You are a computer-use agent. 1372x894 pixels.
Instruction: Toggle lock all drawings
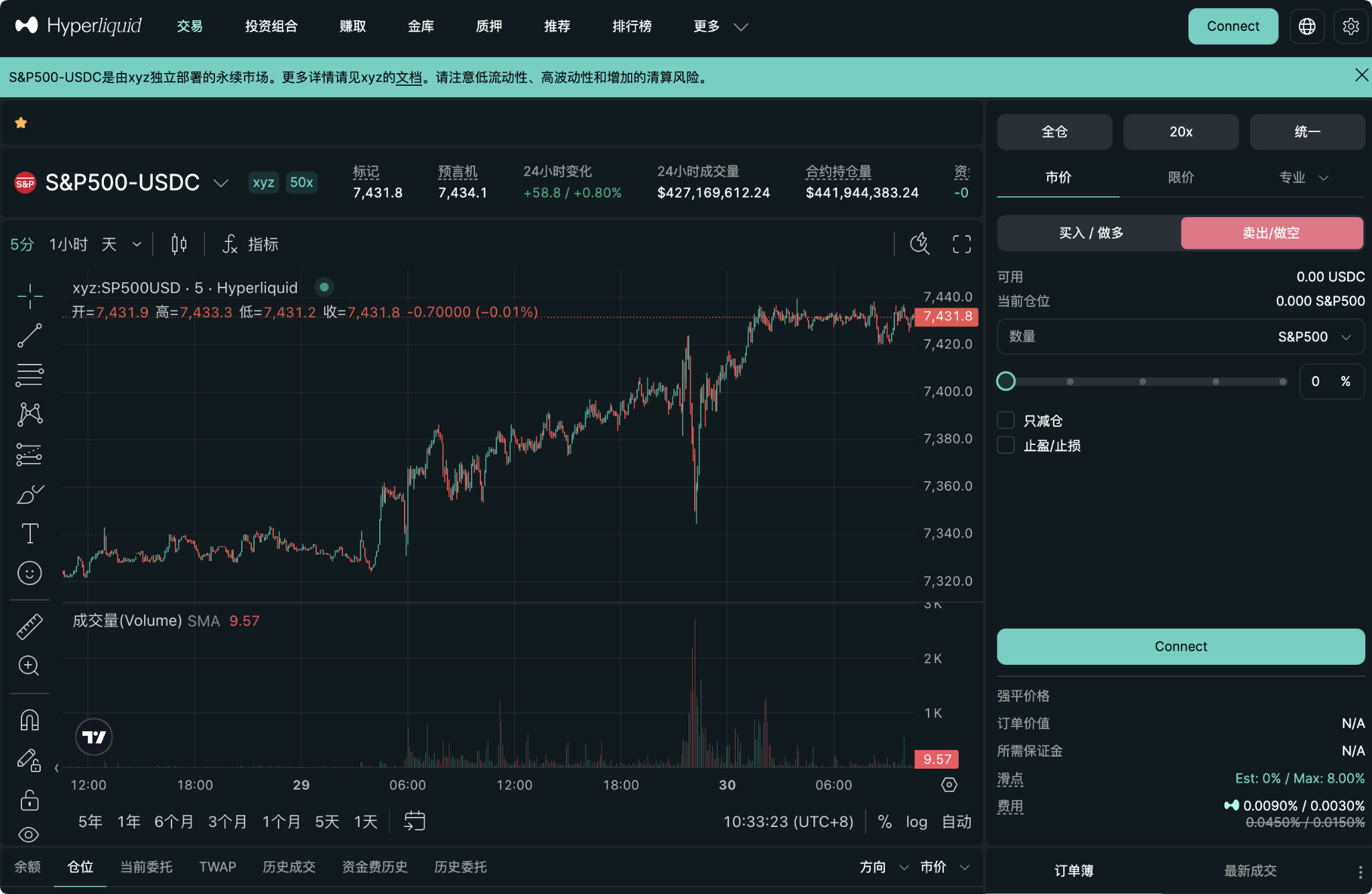[x=29, y=800]
